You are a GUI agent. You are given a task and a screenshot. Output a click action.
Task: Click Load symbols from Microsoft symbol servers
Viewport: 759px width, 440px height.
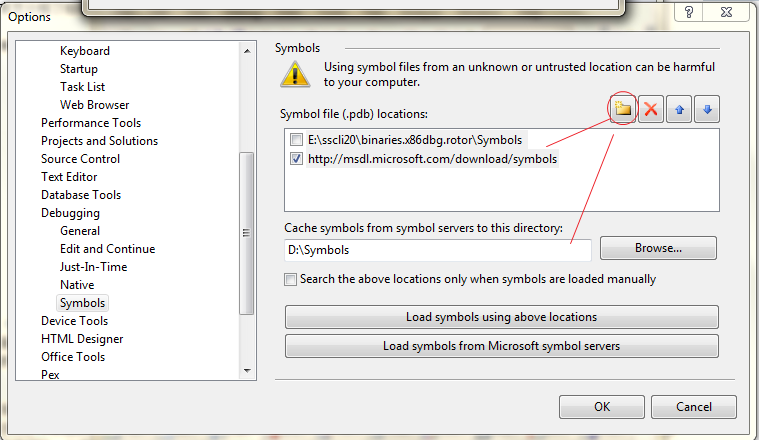pyautogui.click(x=501, y=346)
